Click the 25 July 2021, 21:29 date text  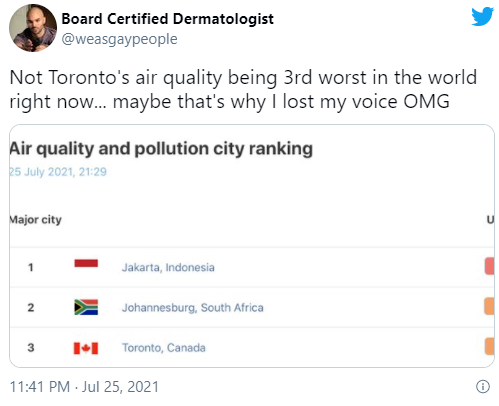tap(58, 172)
